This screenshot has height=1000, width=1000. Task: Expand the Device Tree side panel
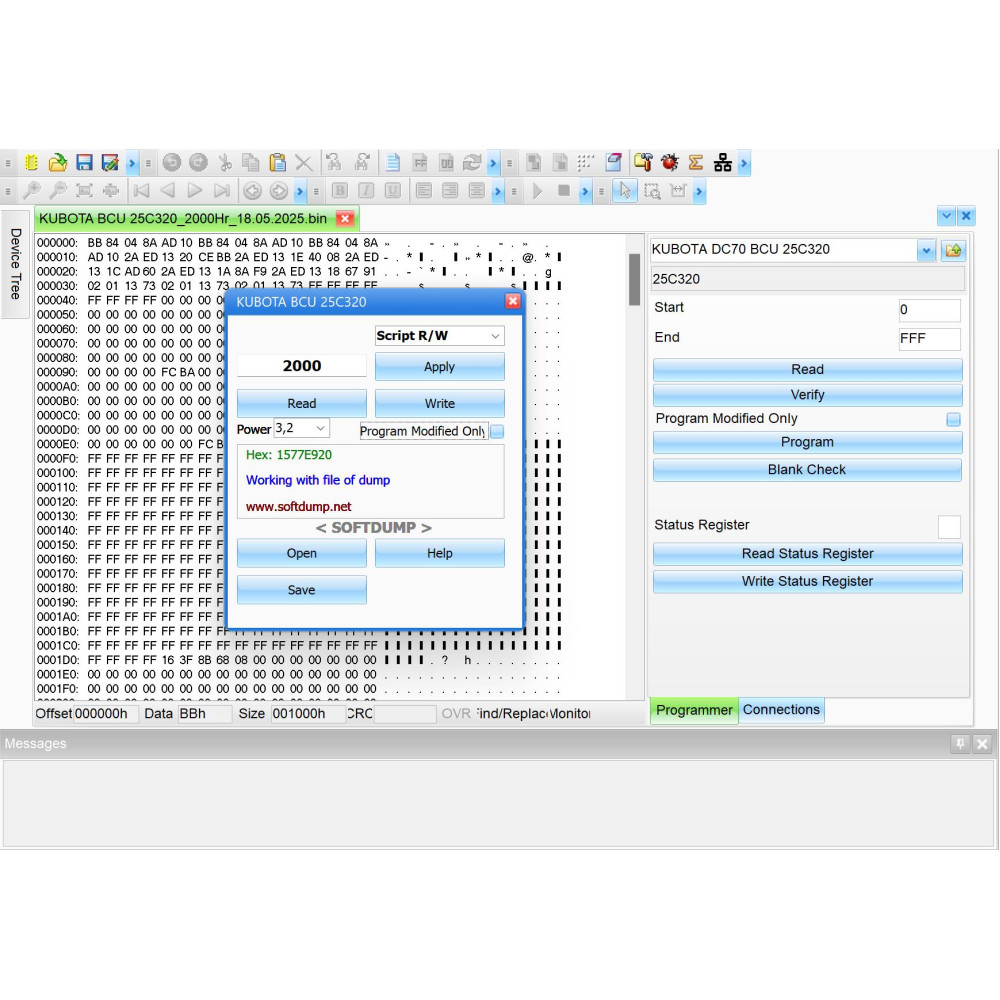[x=15, y=263]
